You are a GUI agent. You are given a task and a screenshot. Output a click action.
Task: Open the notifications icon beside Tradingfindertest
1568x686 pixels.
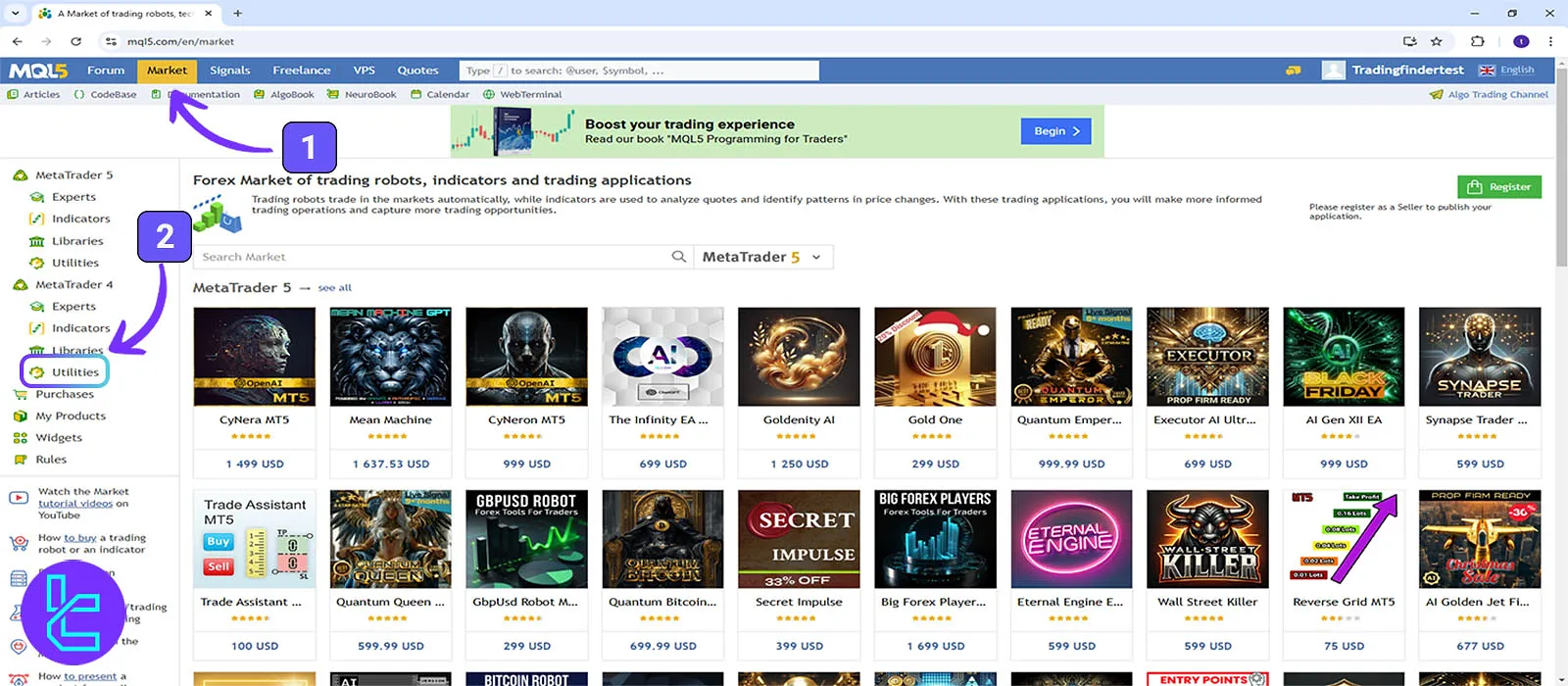(1294, 71)
